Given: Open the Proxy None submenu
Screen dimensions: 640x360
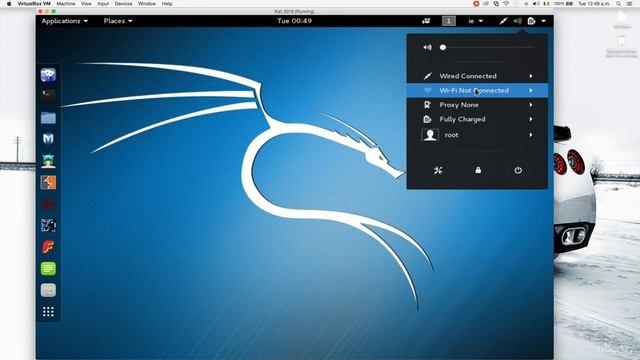Looking at the screenshot, I should tap(477, 105).
